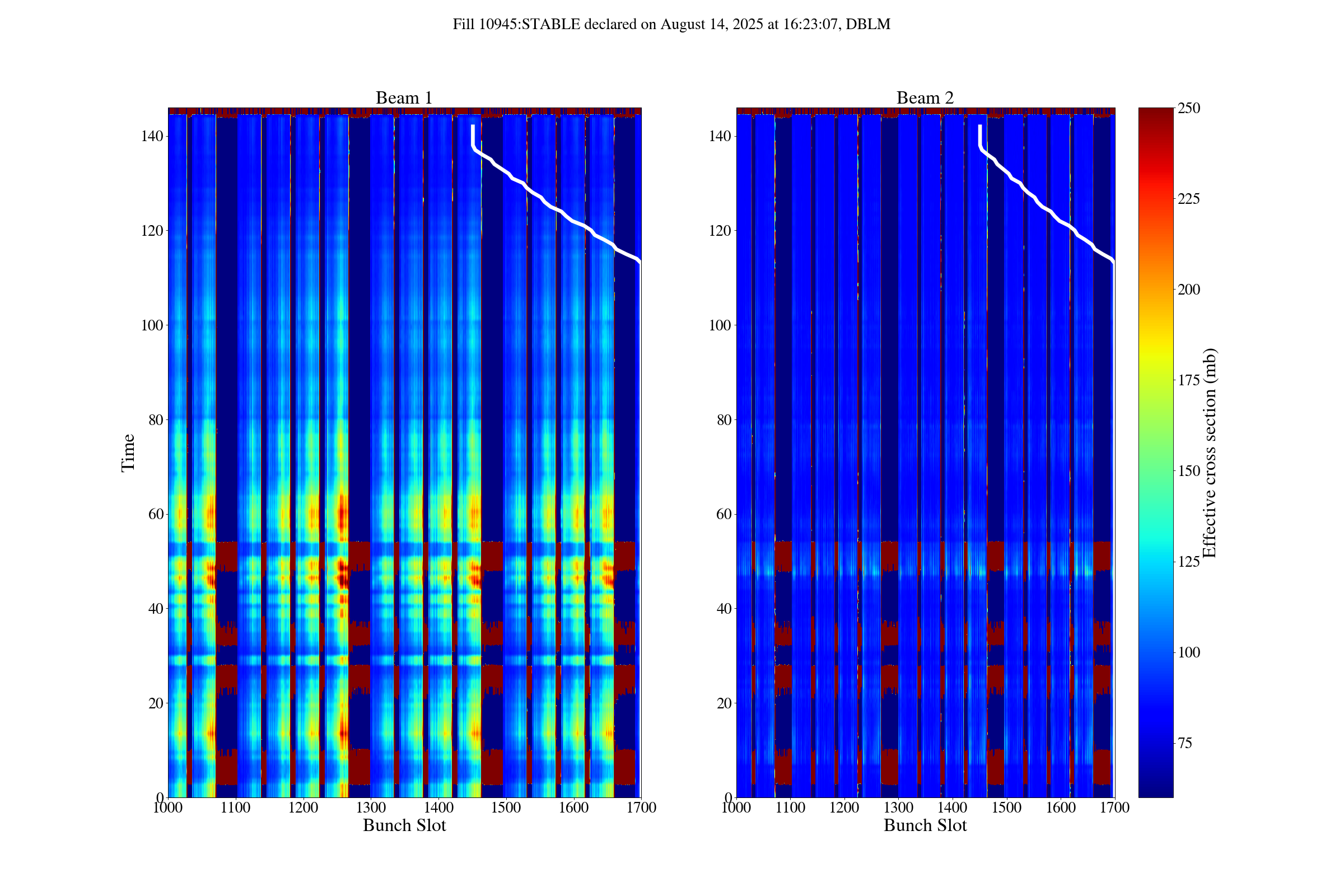Click the 140 y-tick of Beam 1
This screenshot has width=1344, height=896.
[x=152, y=136]
